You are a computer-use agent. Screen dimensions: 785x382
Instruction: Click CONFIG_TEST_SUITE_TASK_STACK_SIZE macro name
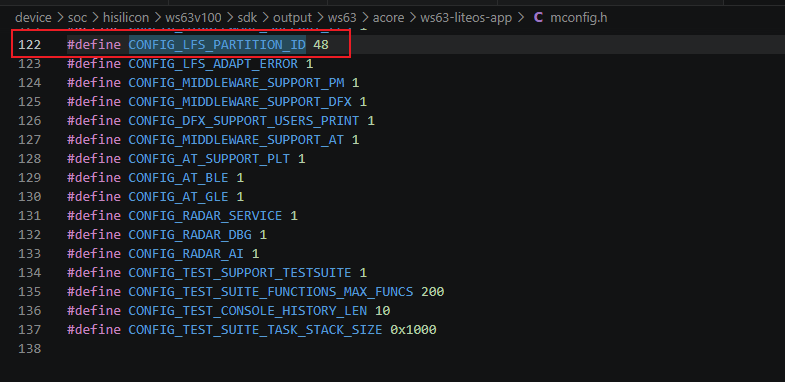pos(255,330)
